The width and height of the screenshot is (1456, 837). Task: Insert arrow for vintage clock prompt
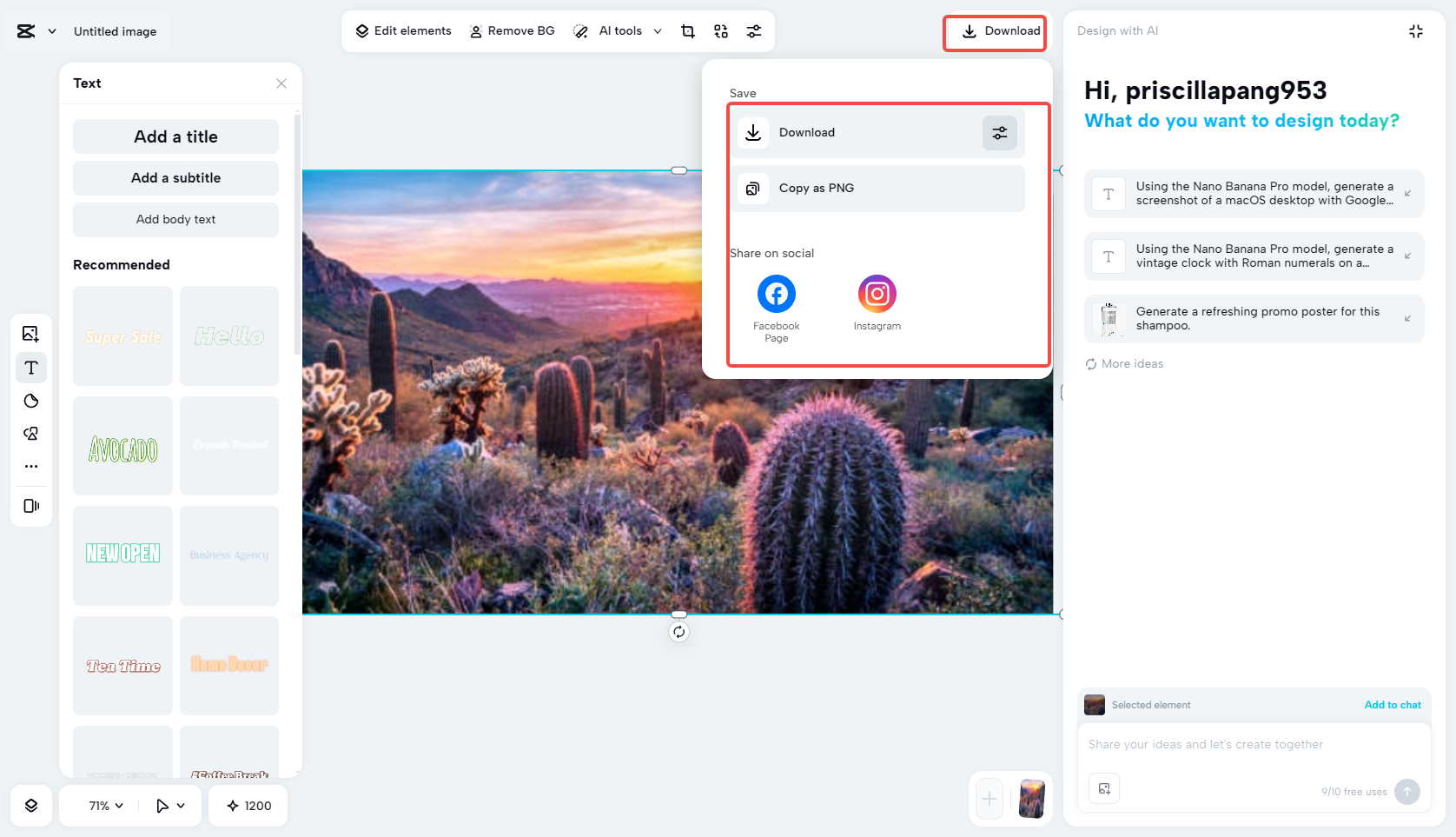click(x=1407, y=256)
